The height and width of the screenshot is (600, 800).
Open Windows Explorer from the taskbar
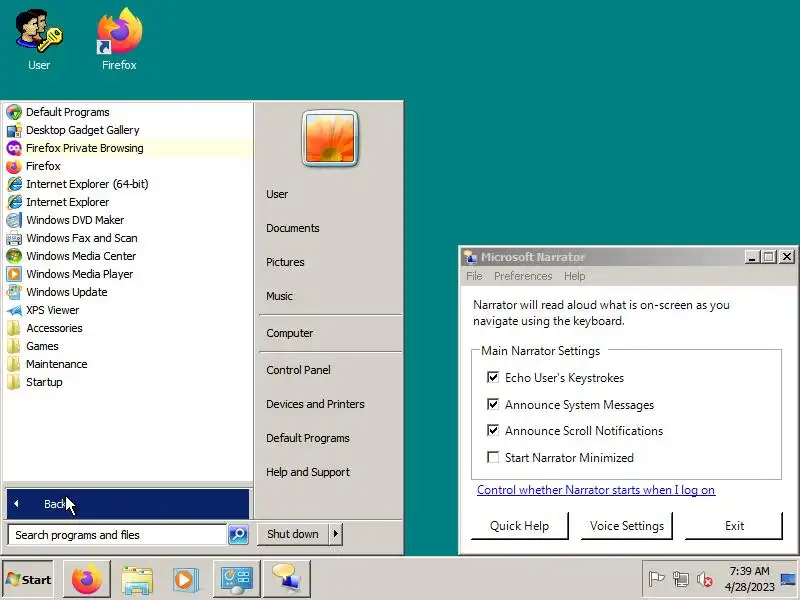click(137, 579)
